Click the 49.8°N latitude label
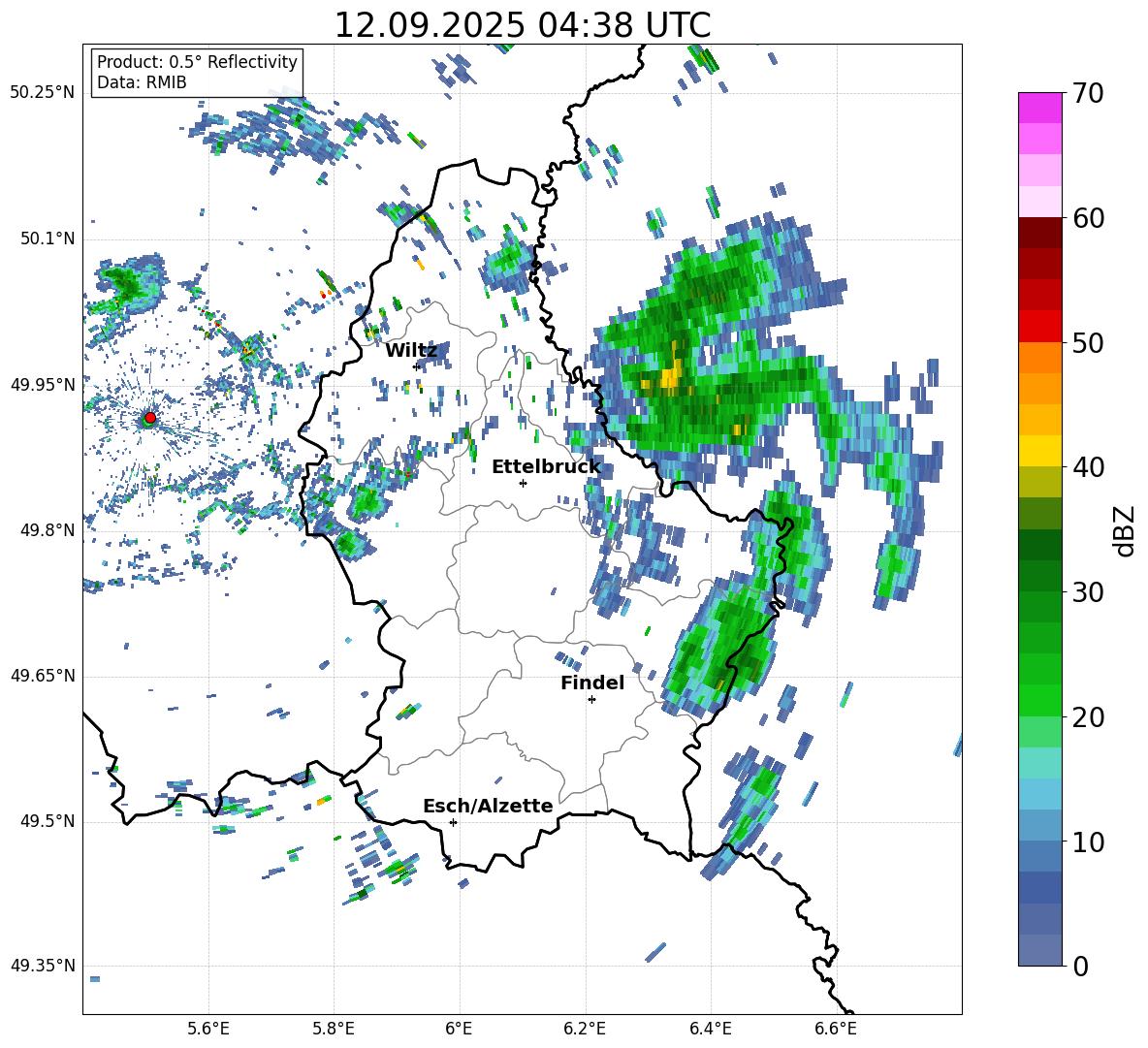Viewport: 1148px width, 1048px height. pos(48,530)
